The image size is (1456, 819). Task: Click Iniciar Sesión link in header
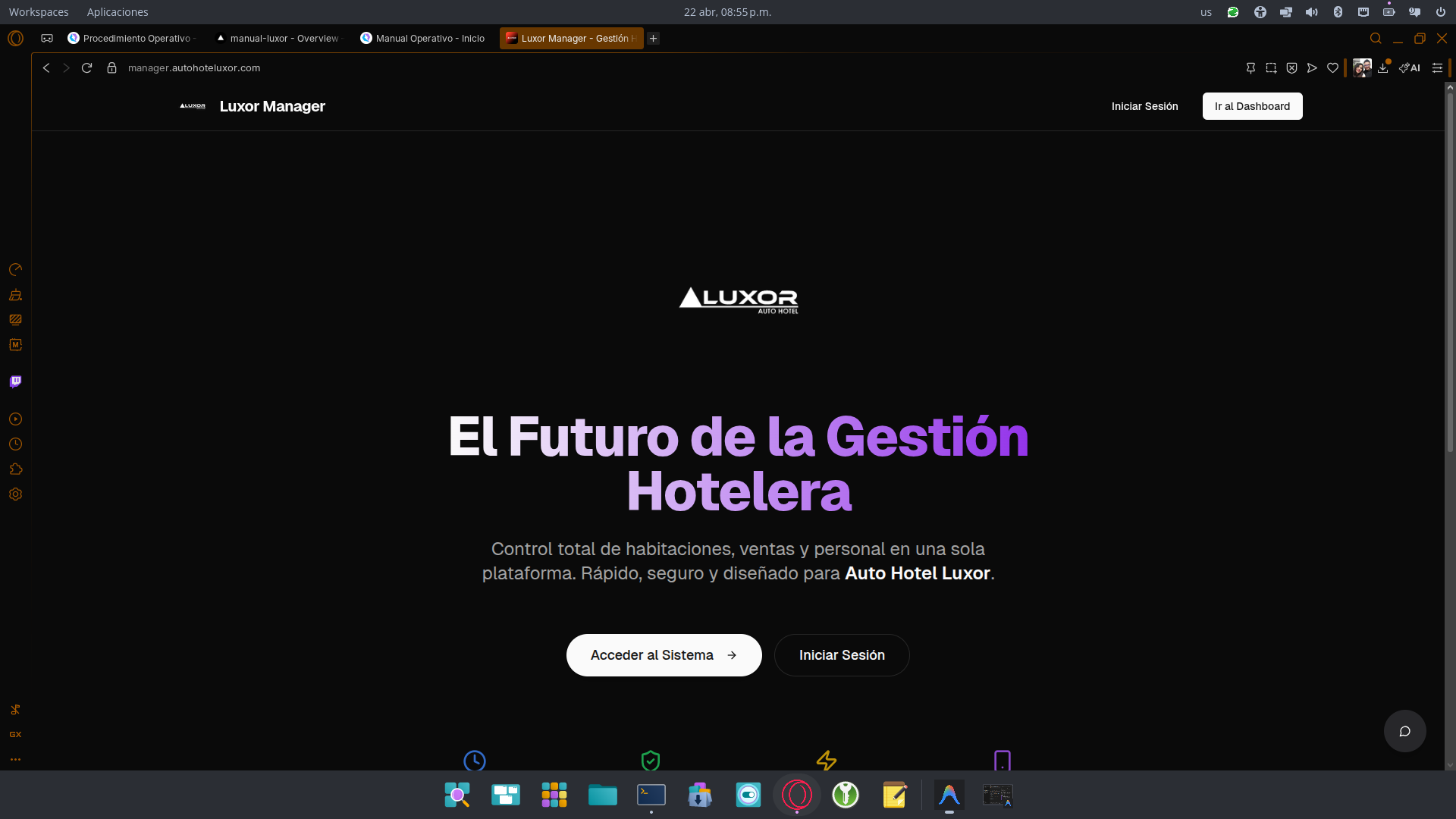click(1144, 106)
